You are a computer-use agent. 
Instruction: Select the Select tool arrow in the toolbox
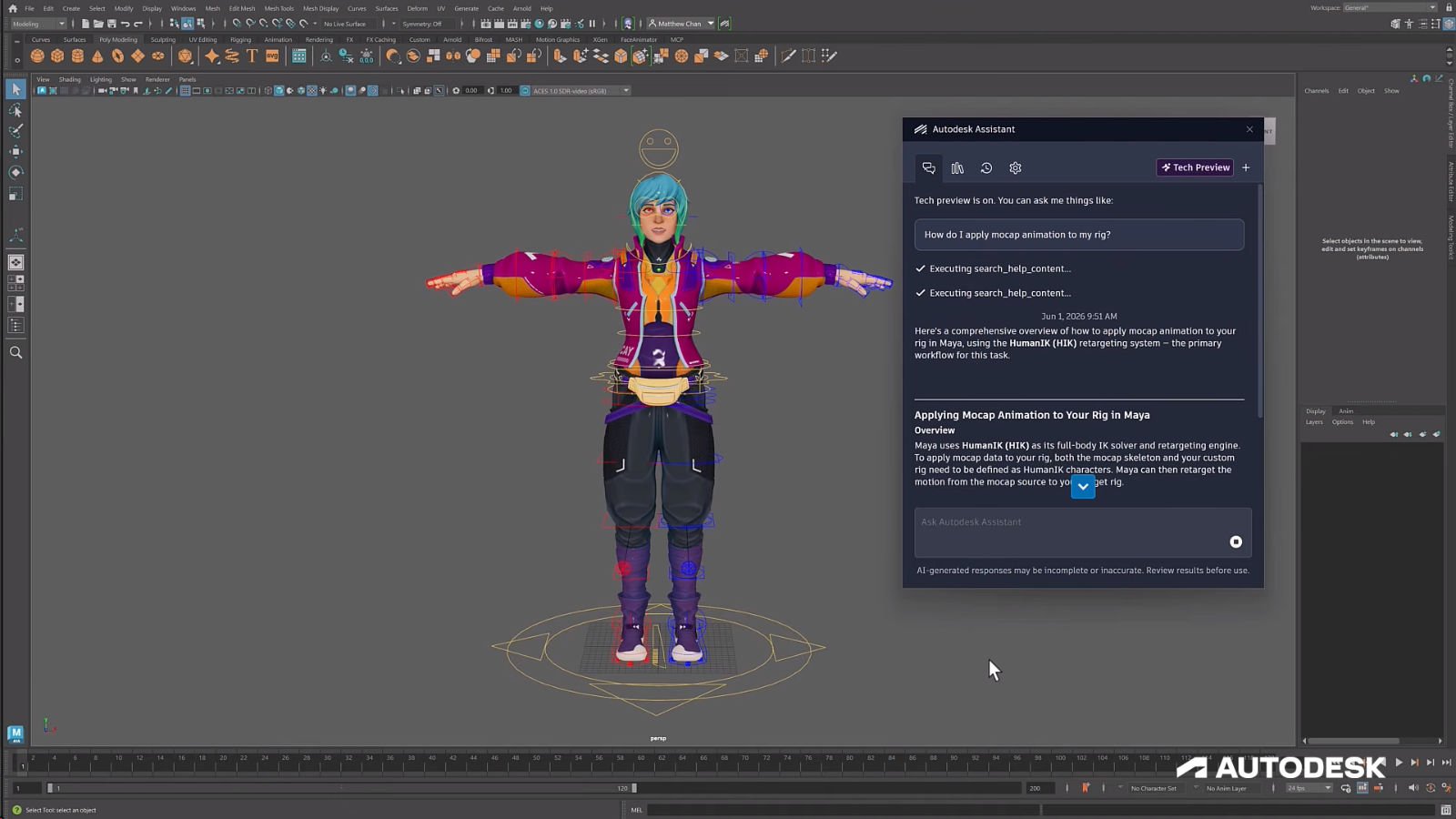(15, 89)
